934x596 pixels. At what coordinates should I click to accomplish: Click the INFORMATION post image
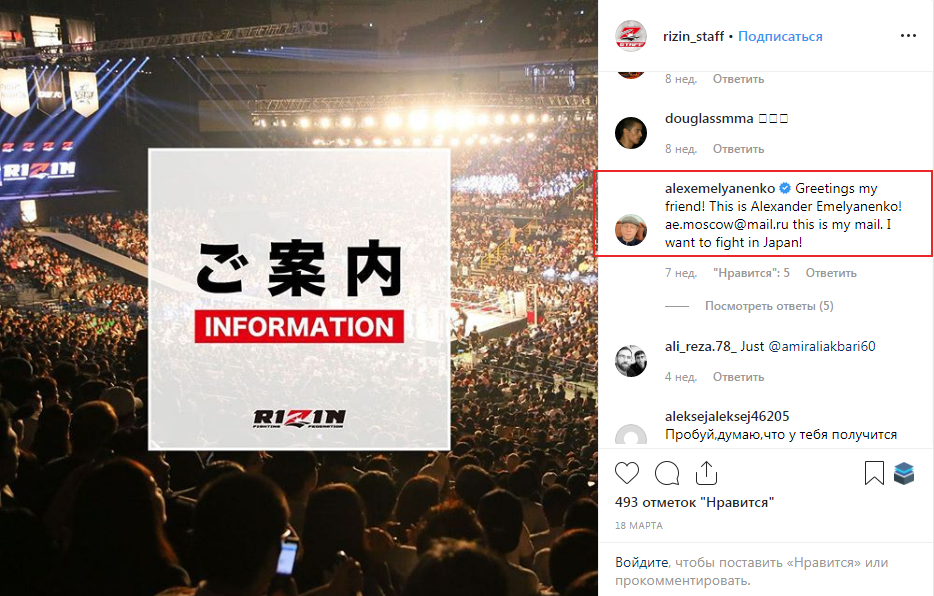299,298
